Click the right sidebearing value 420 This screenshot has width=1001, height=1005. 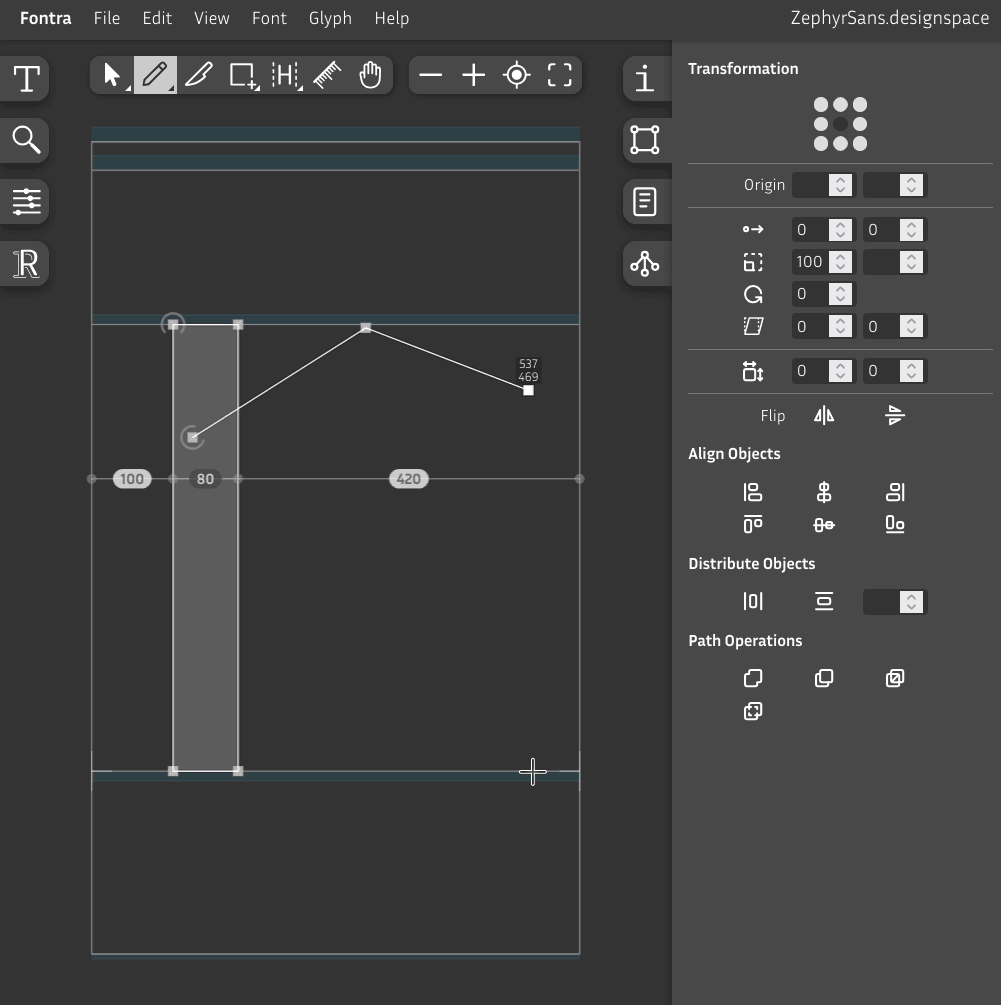click(x=408, y=479)
